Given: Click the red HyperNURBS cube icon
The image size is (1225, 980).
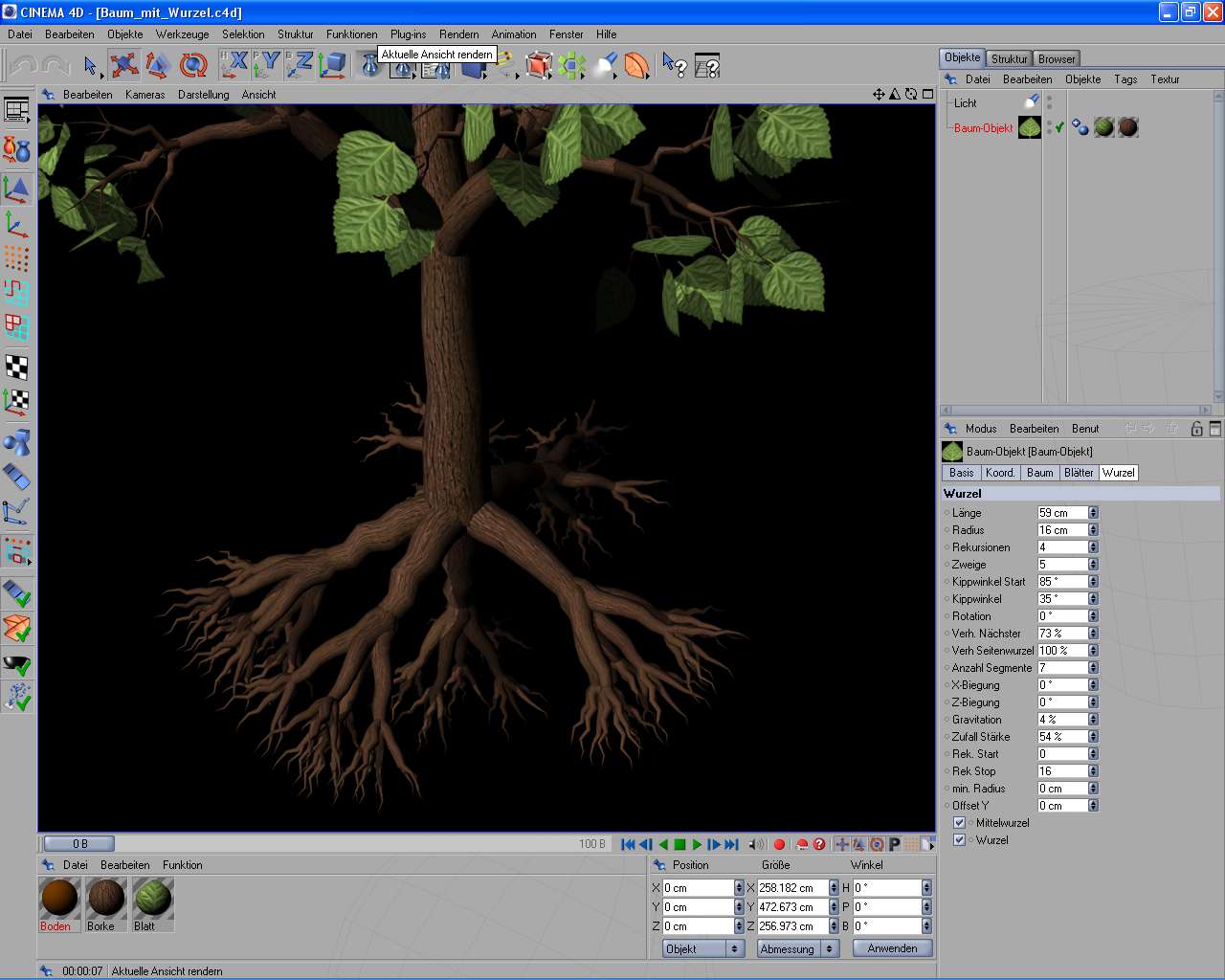Looking at the screenshot, I should click(539, 65).
